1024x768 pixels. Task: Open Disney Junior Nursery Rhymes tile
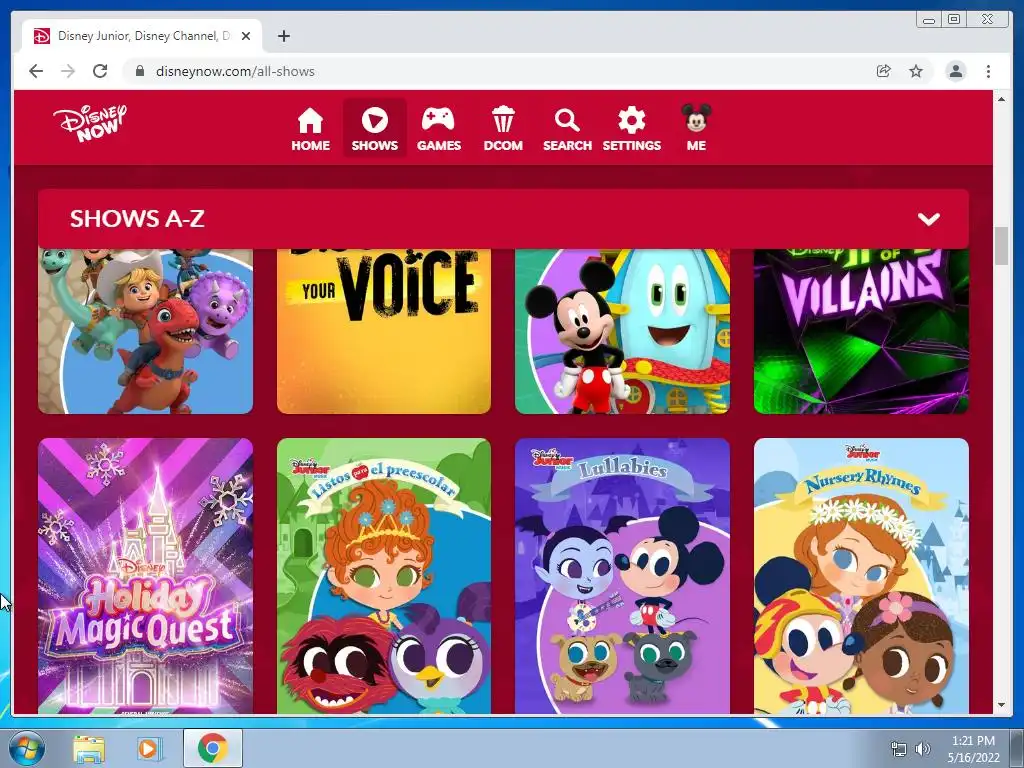[x=861, y=576]
